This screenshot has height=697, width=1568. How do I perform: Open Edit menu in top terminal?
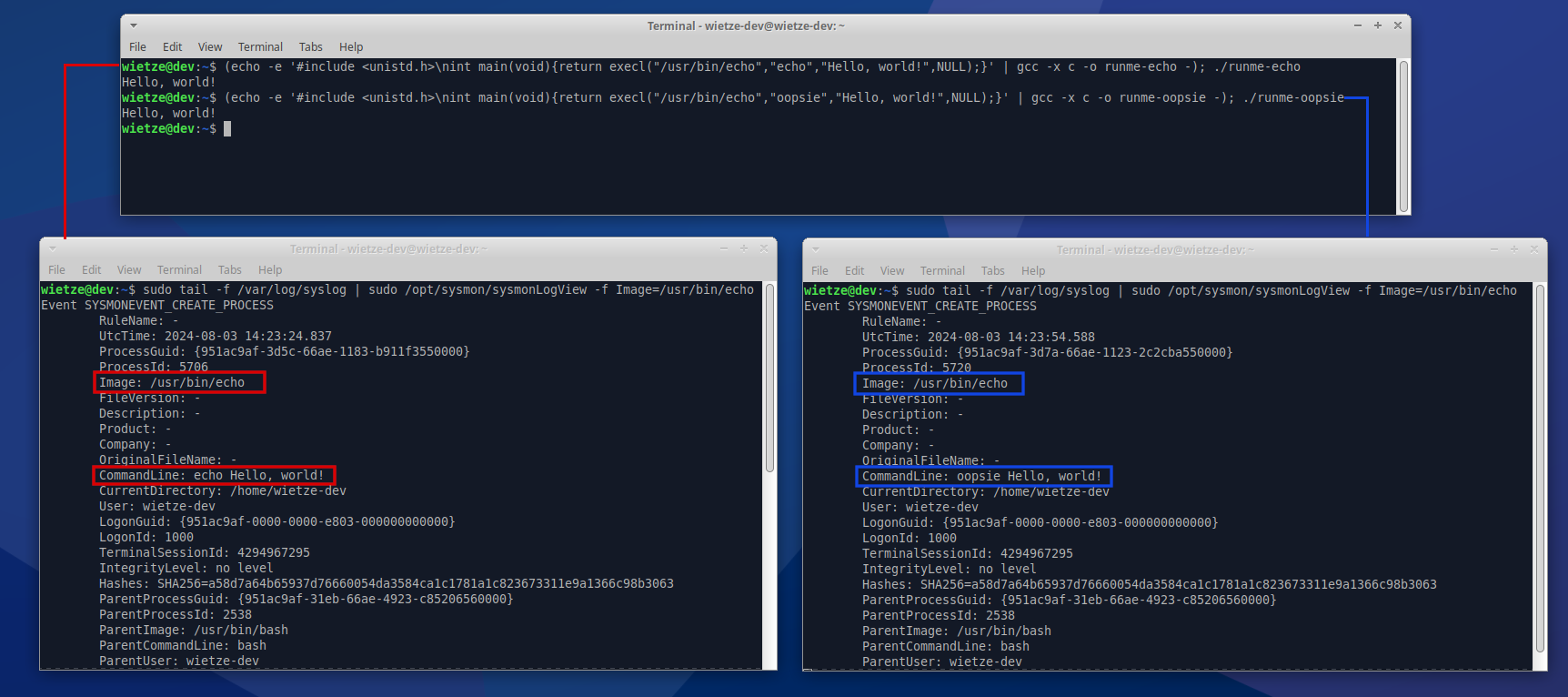tap(173, 47)
